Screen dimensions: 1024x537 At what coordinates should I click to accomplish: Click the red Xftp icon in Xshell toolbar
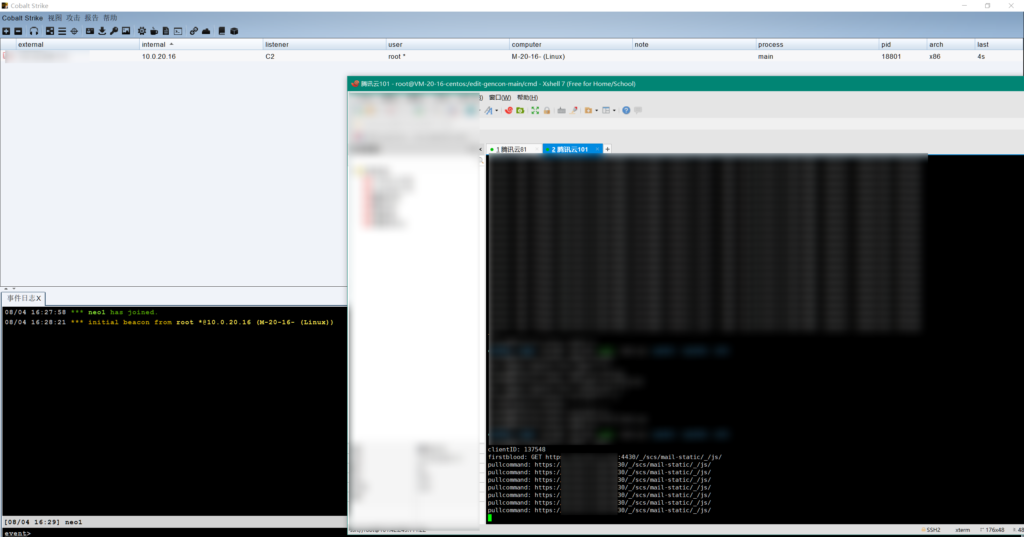[x=508, y=110]
